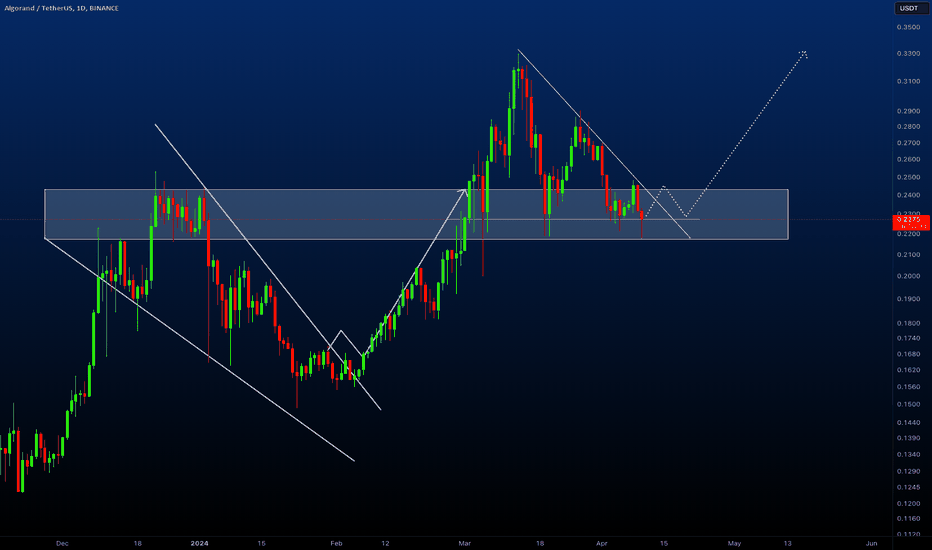Click the May label on time axis
Viewport: 932px width, 550px height.
point(735,543)
